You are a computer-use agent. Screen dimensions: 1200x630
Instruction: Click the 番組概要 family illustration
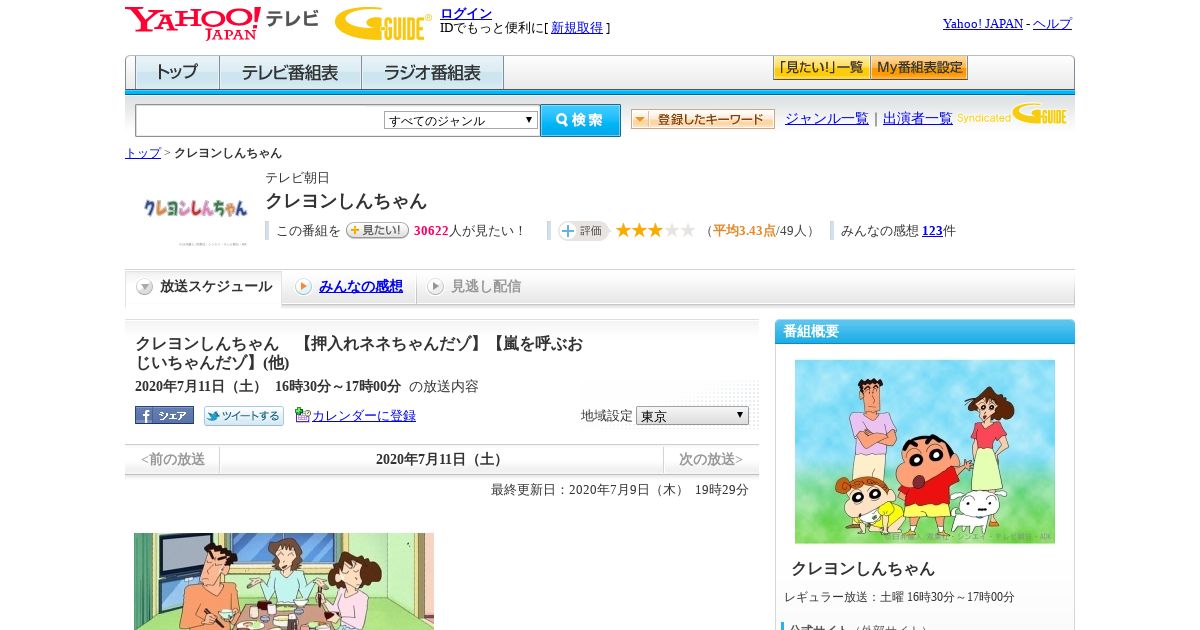[925, 452]
